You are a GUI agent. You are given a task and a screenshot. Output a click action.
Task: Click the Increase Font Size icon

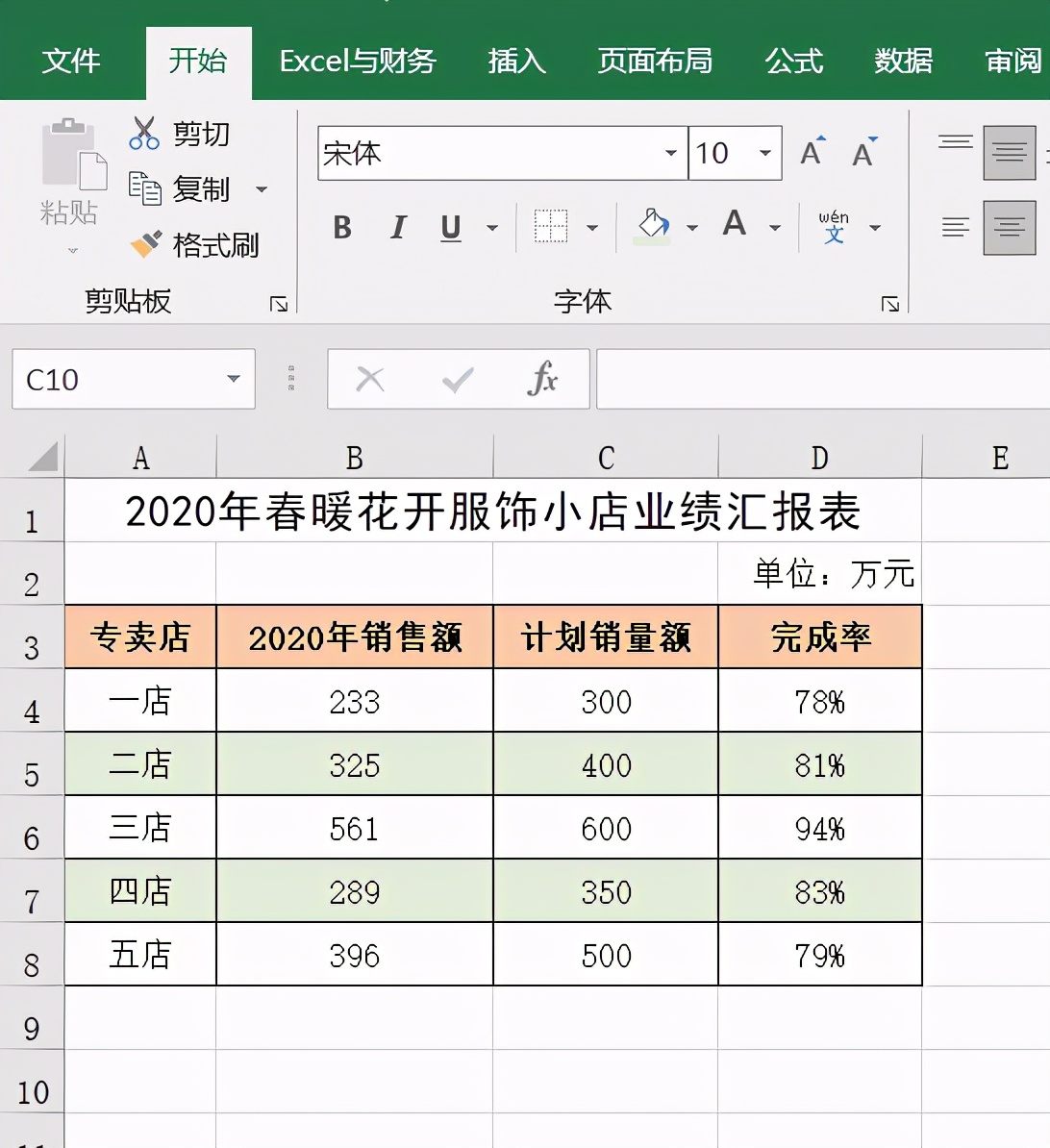tap(811, 150)
